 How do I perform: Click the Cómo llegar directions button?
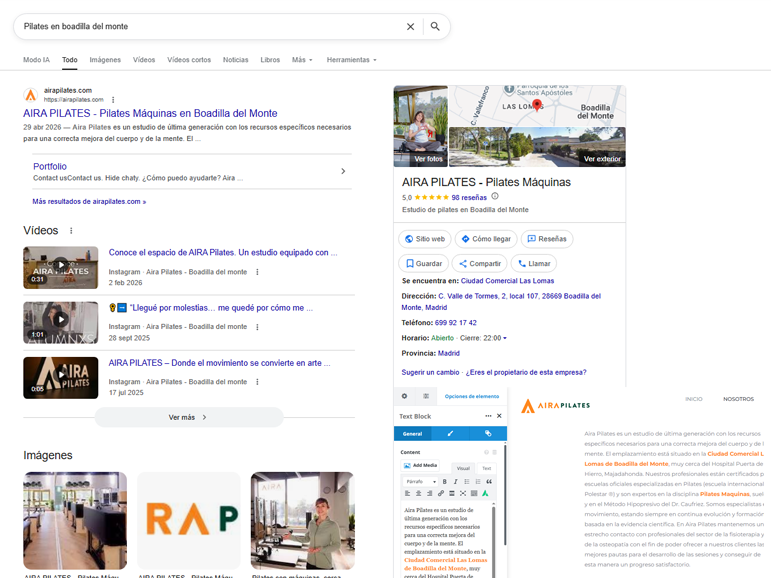(486, 239)
